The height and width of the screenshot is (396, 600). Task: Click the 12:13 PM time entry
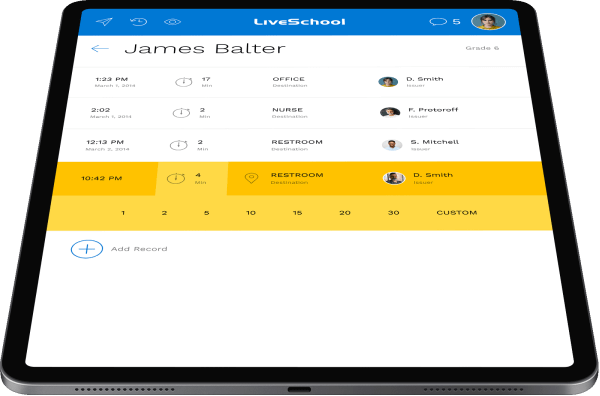tap(105, 142)
